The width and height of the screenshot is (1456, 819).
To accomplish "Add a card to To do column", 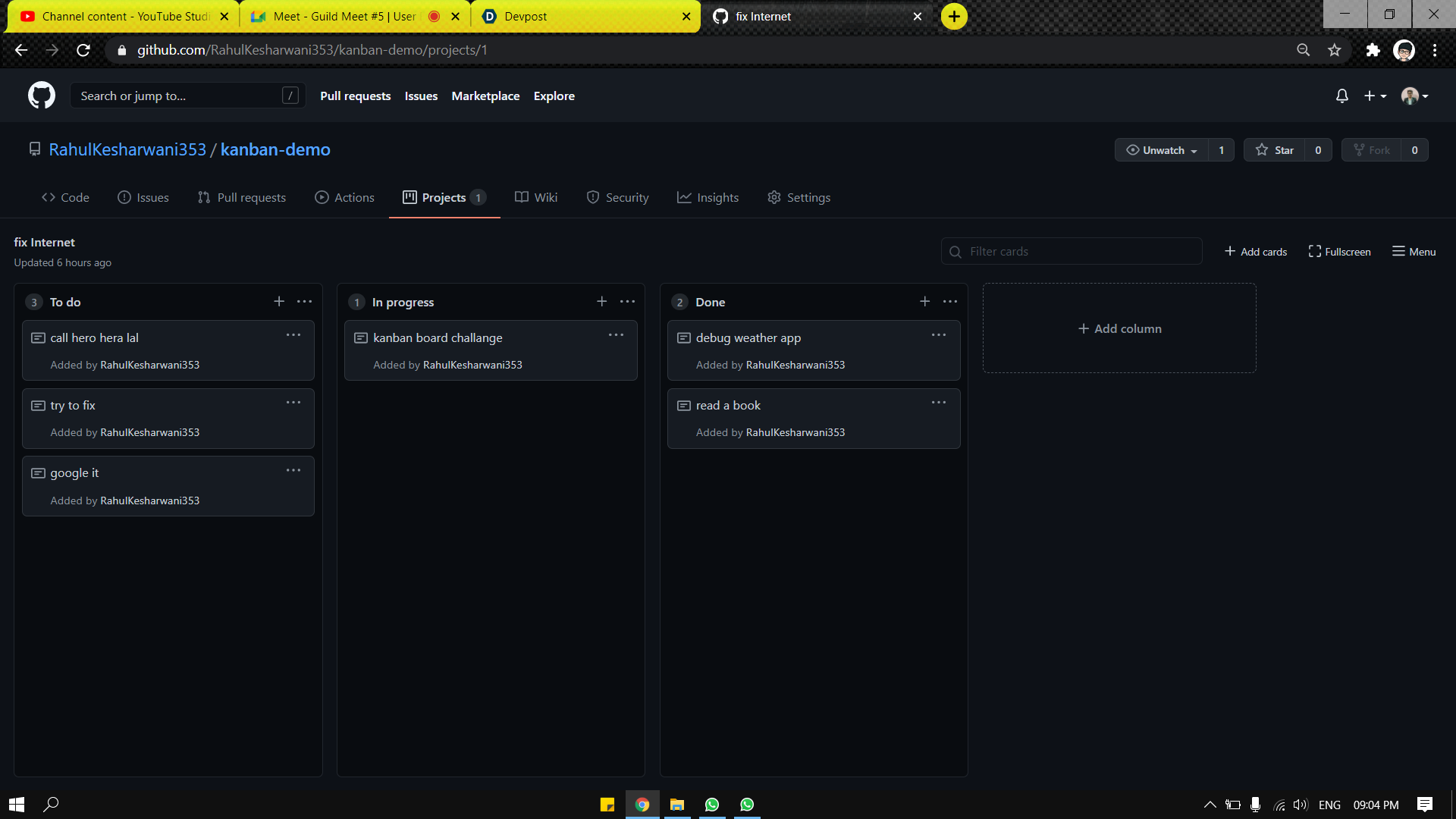I will click(x=279, y=302).
